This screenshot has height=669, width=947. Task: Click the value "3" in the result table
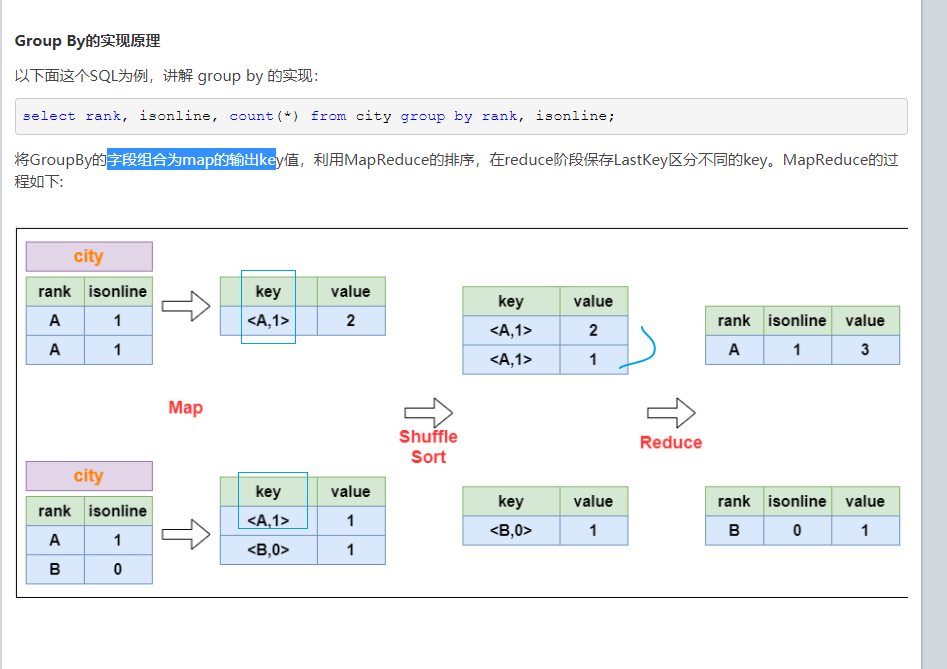865,350
